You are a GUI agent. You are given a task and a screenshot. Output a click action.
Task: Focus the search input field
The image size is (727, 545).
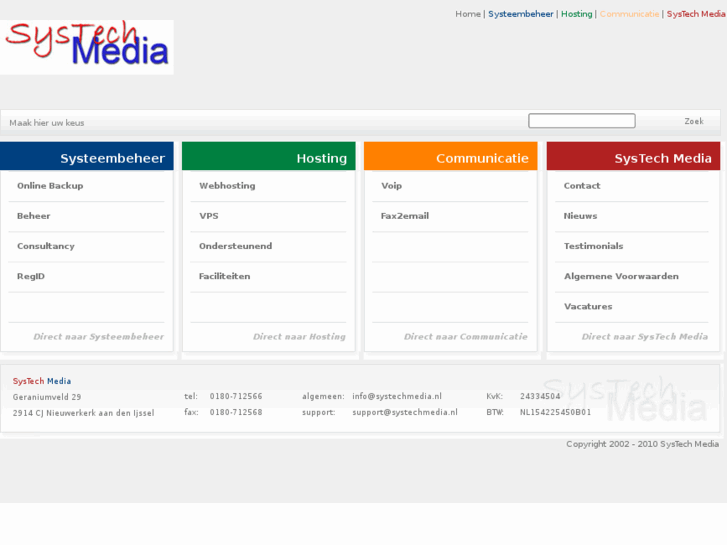point(582,121)
